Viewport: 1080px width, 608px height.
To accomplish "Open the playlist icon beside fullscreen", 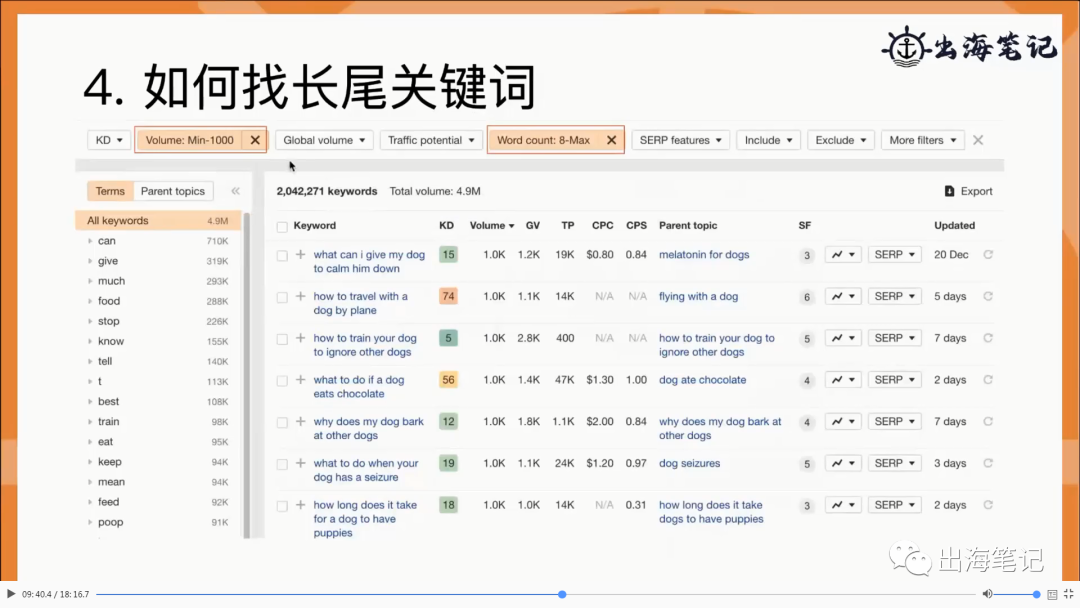I will point(1052,594).
